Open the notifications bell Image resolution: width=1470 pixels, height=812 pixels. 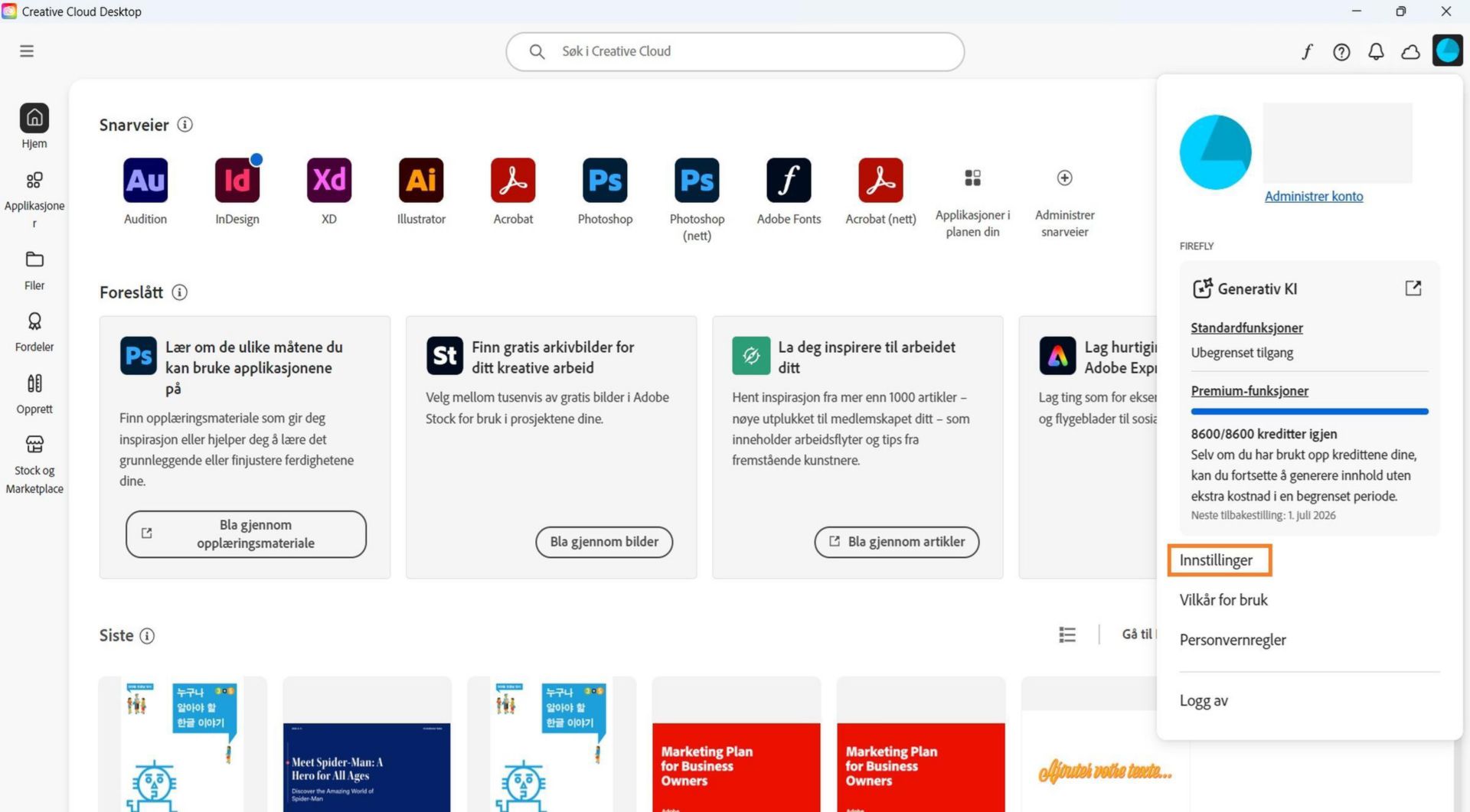(1376, 51)
